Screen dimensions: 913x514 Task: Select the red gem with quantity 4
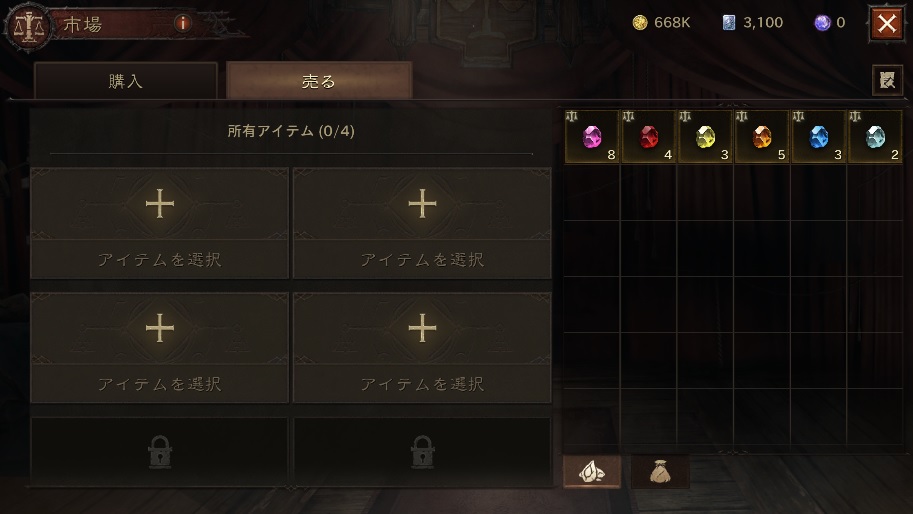[648, 137]
